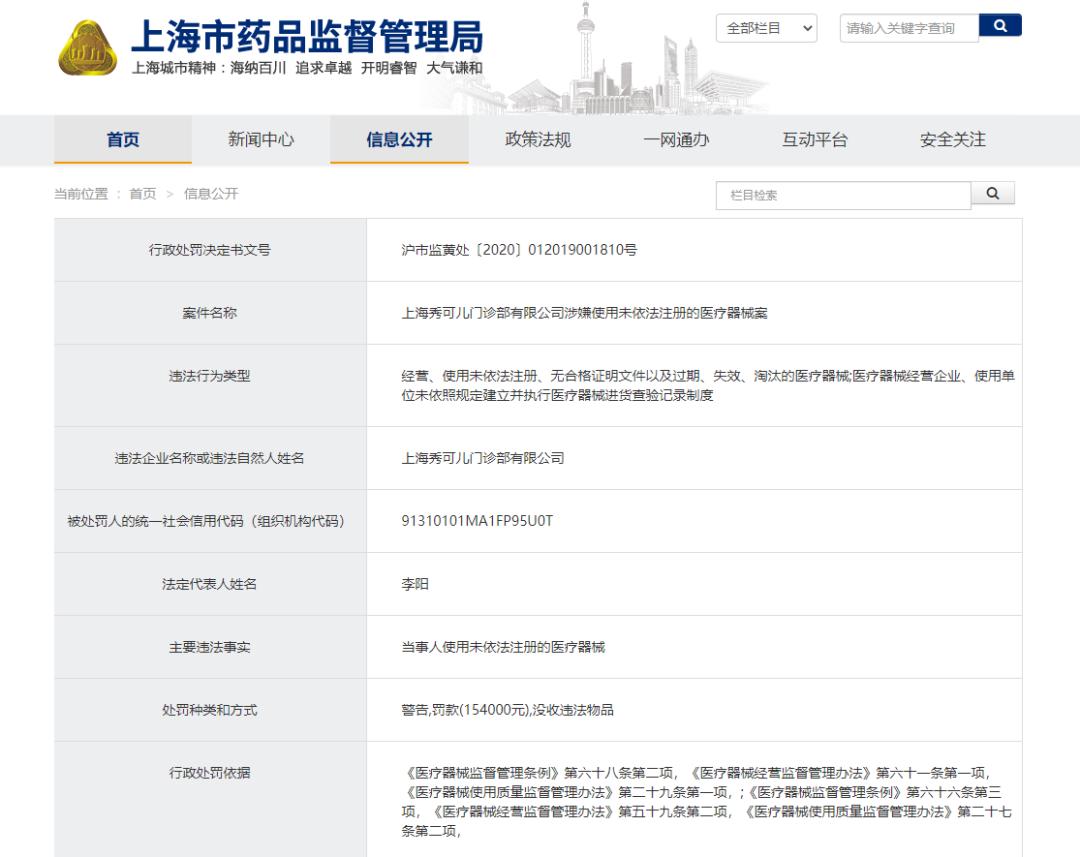Click the 栏目检索 magnifier search icon
The height and width of the screenshot is (857, 1080).
(x=992, y=193)
